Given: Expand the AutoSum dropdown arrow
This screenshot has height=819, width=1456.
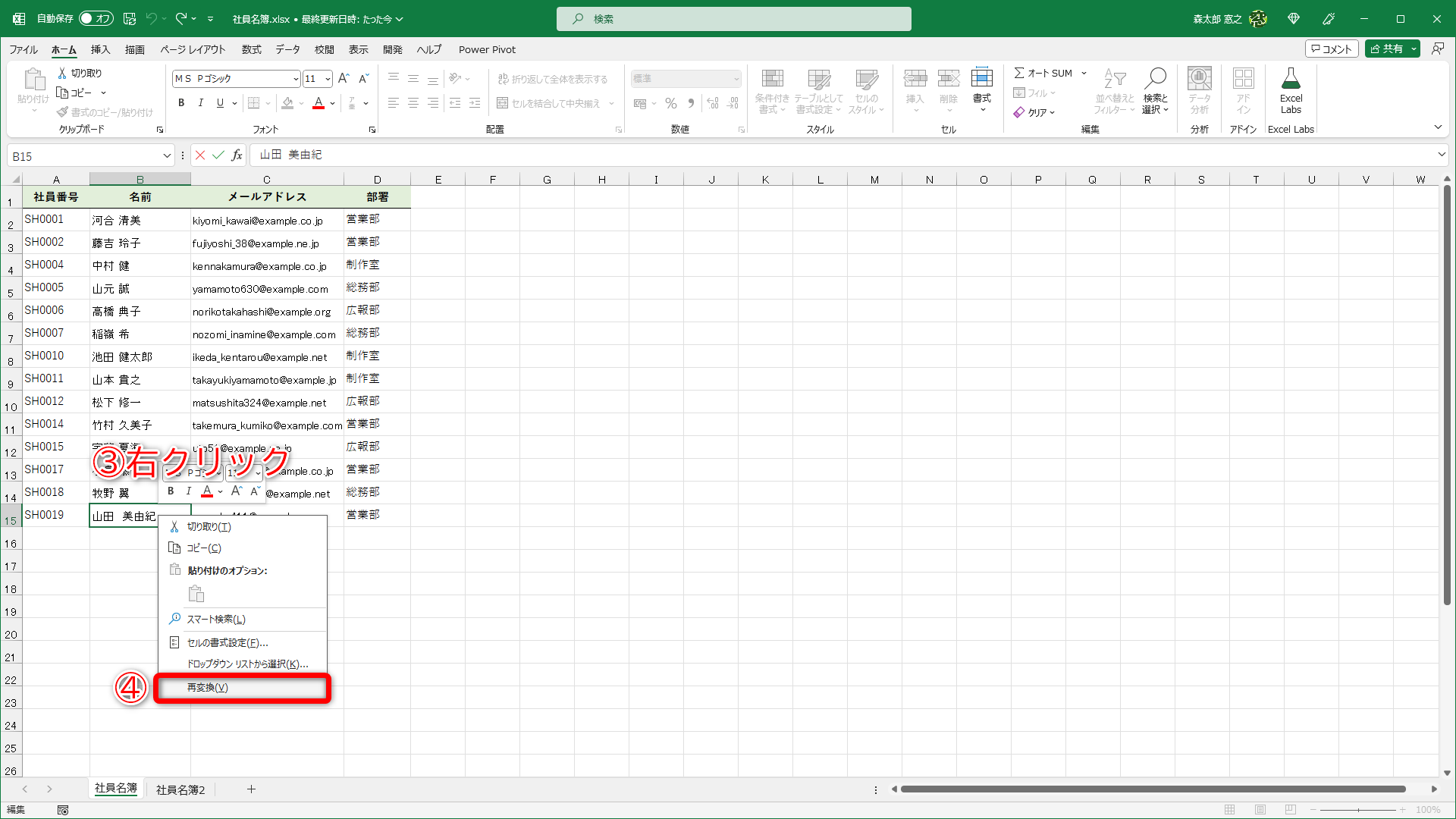Looking at the screenshot, I should (1084, 73).
